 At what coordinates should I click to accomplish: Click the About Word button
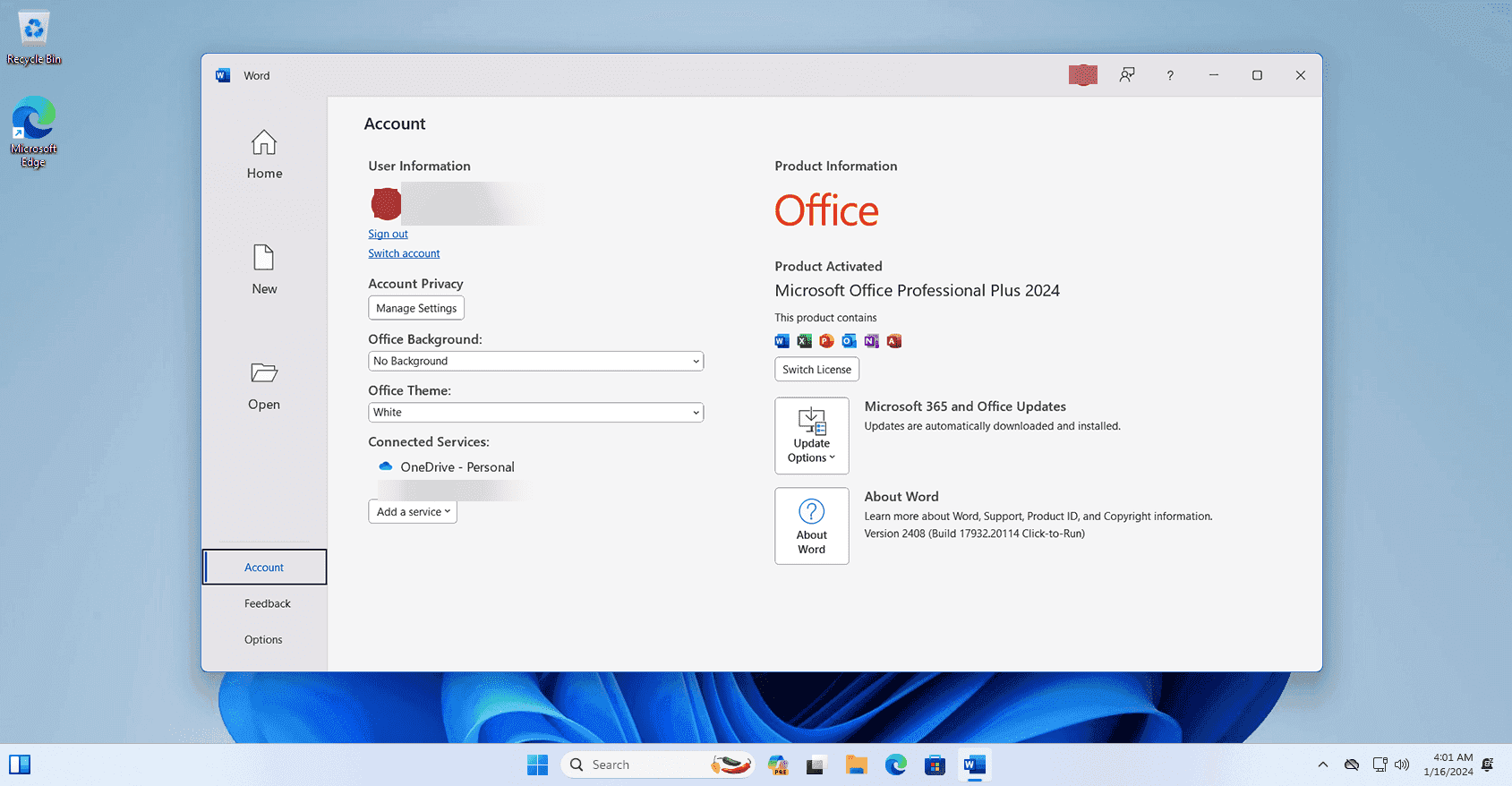pos(812,526)
